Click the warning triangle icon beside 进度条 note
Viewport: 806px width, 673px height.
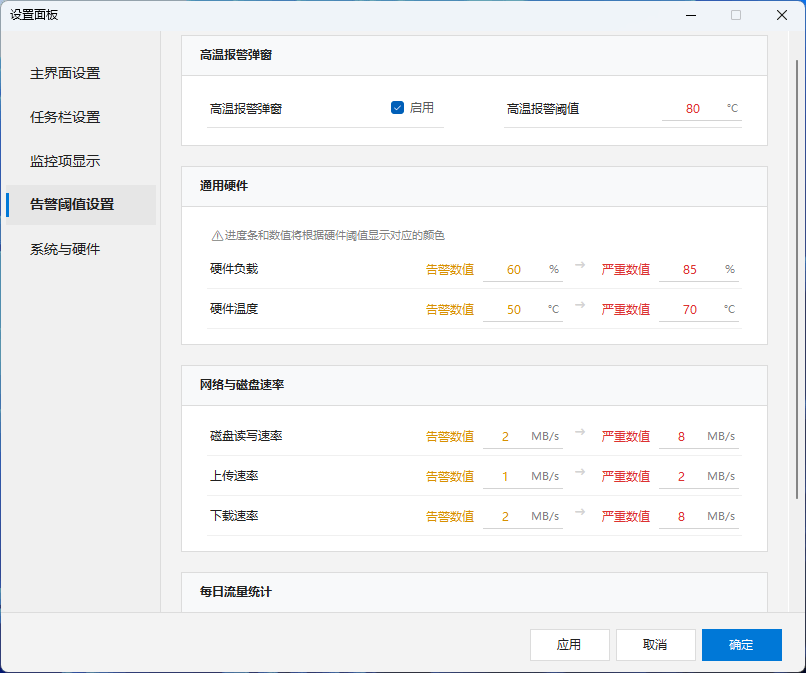point(217,235)
